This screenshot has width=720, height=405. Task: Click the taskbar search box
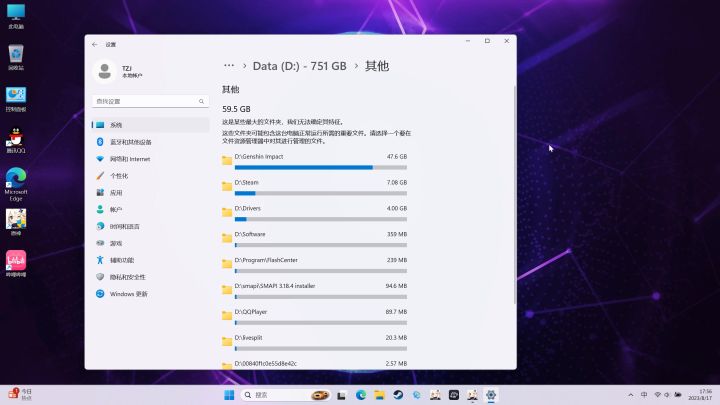[286, 395]
